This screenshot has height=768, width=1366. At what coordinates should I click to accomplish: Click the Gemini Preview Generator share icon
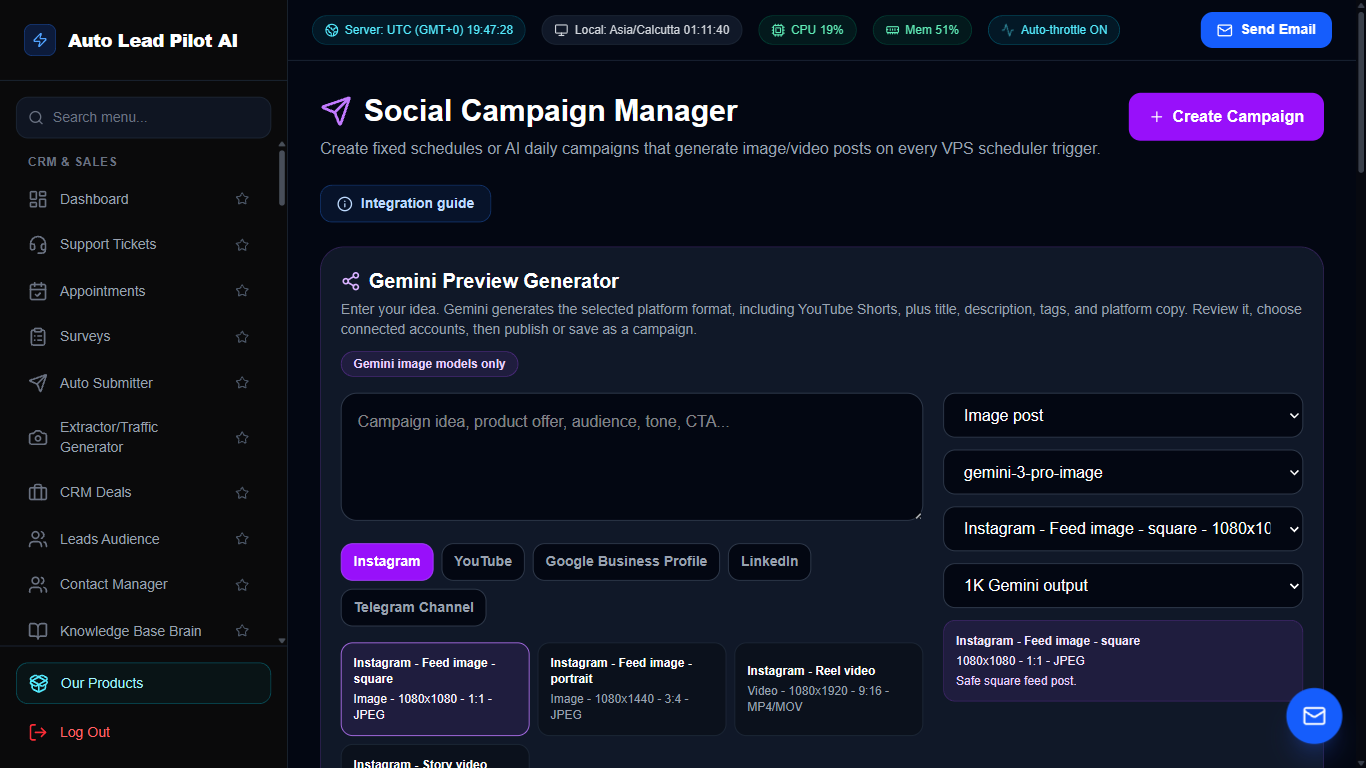click(351, 281)
